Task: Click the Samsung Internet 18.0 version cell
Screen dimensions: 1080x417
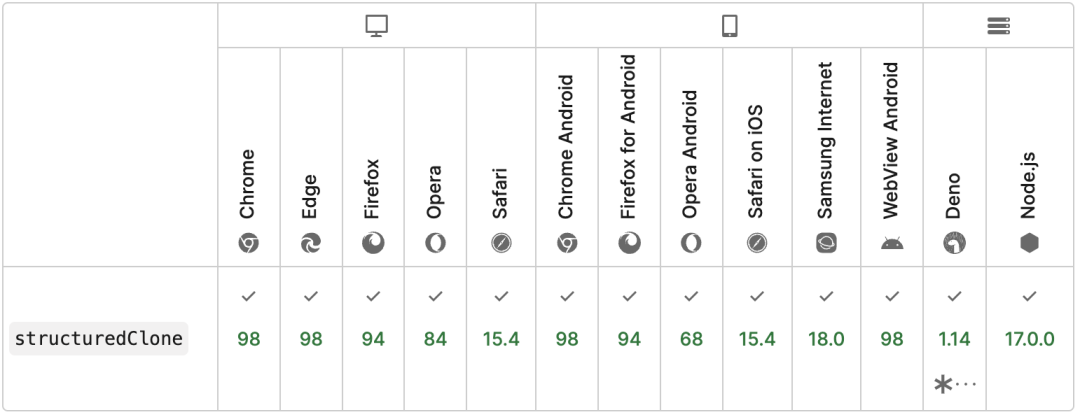Action: pyautogui.click(x=826, y=338)
